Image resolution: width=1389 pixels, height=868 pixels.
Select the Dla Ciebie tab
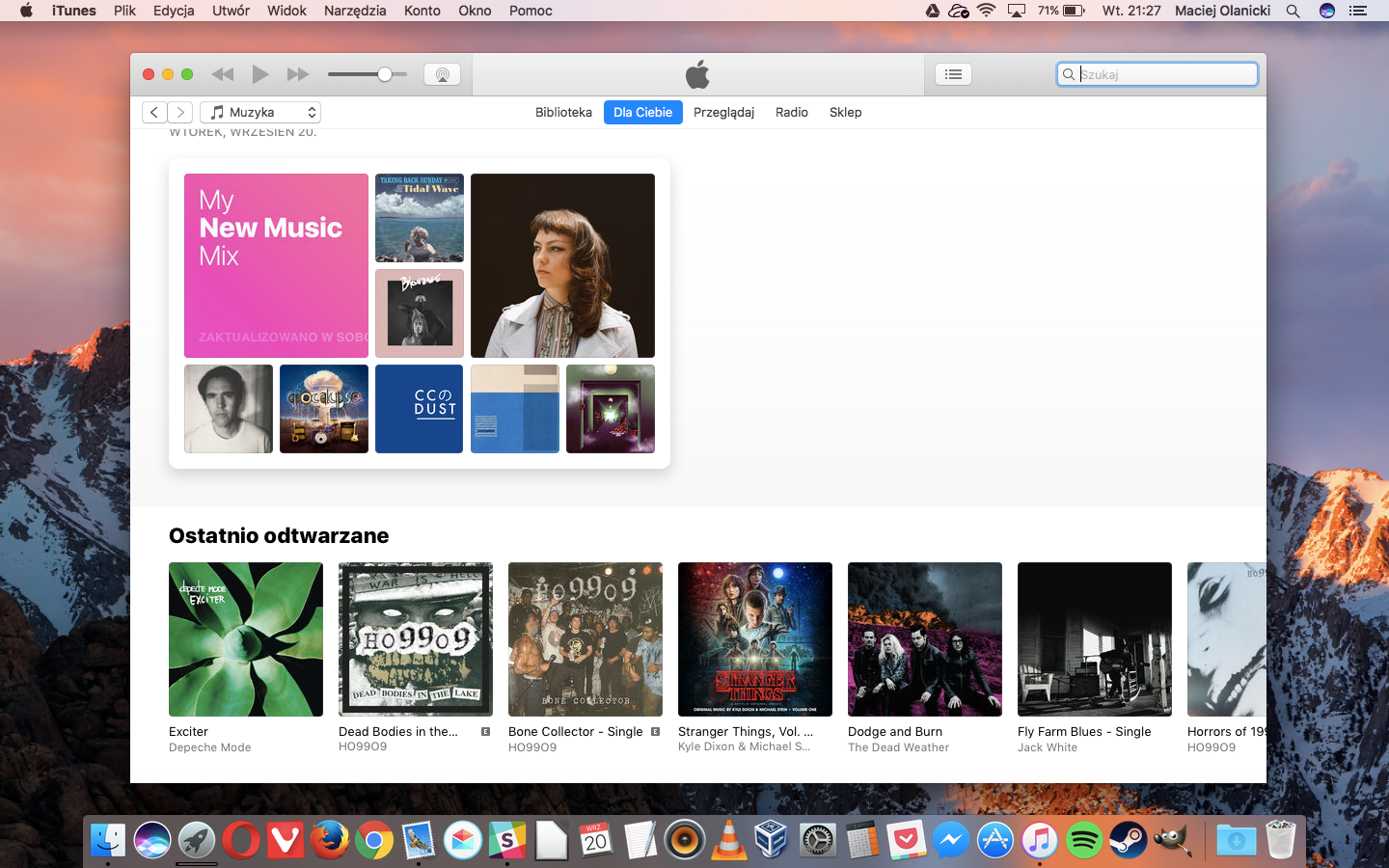click(x=643, y=112)
